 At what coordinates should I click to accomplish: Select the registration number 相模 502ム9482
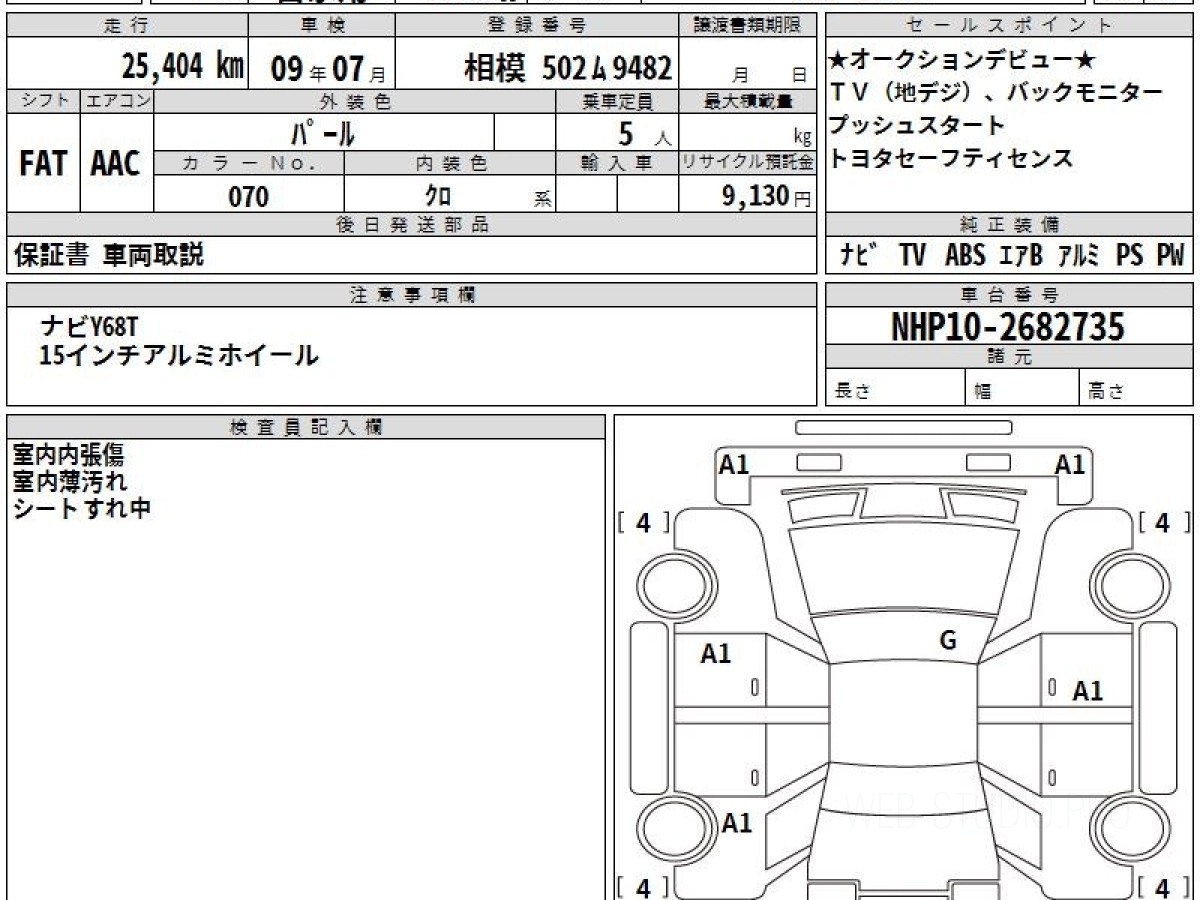(567, 68)
